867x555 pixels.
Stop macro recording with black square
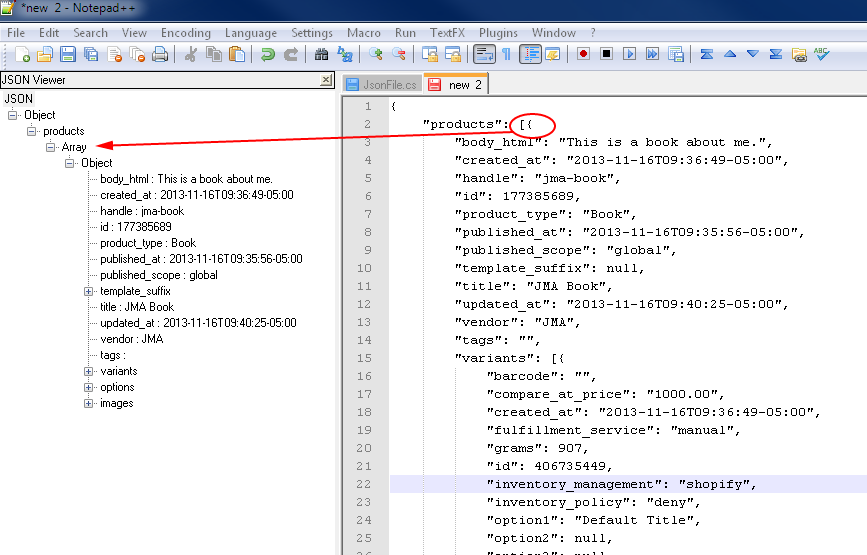coord(607,54)
